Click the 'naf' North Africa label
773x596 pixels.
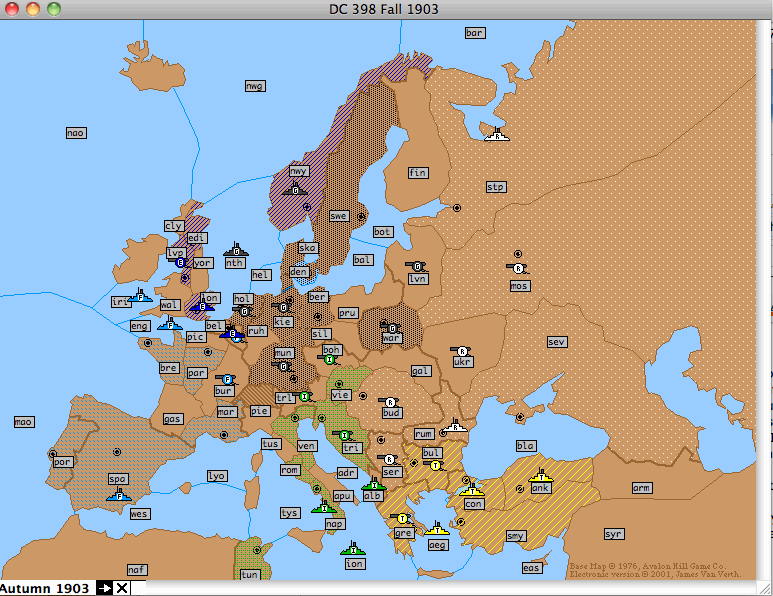[x=137, y=570]
